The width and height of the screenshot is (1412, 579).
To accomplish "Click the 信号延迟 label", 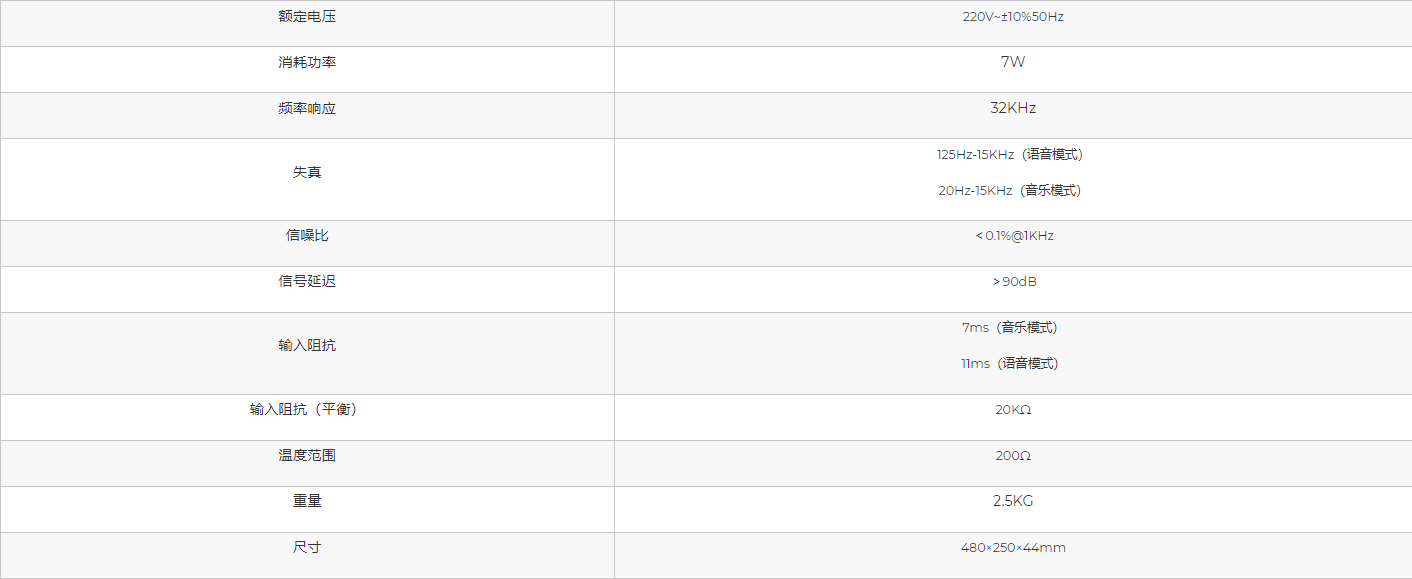I will click(307, 282).
